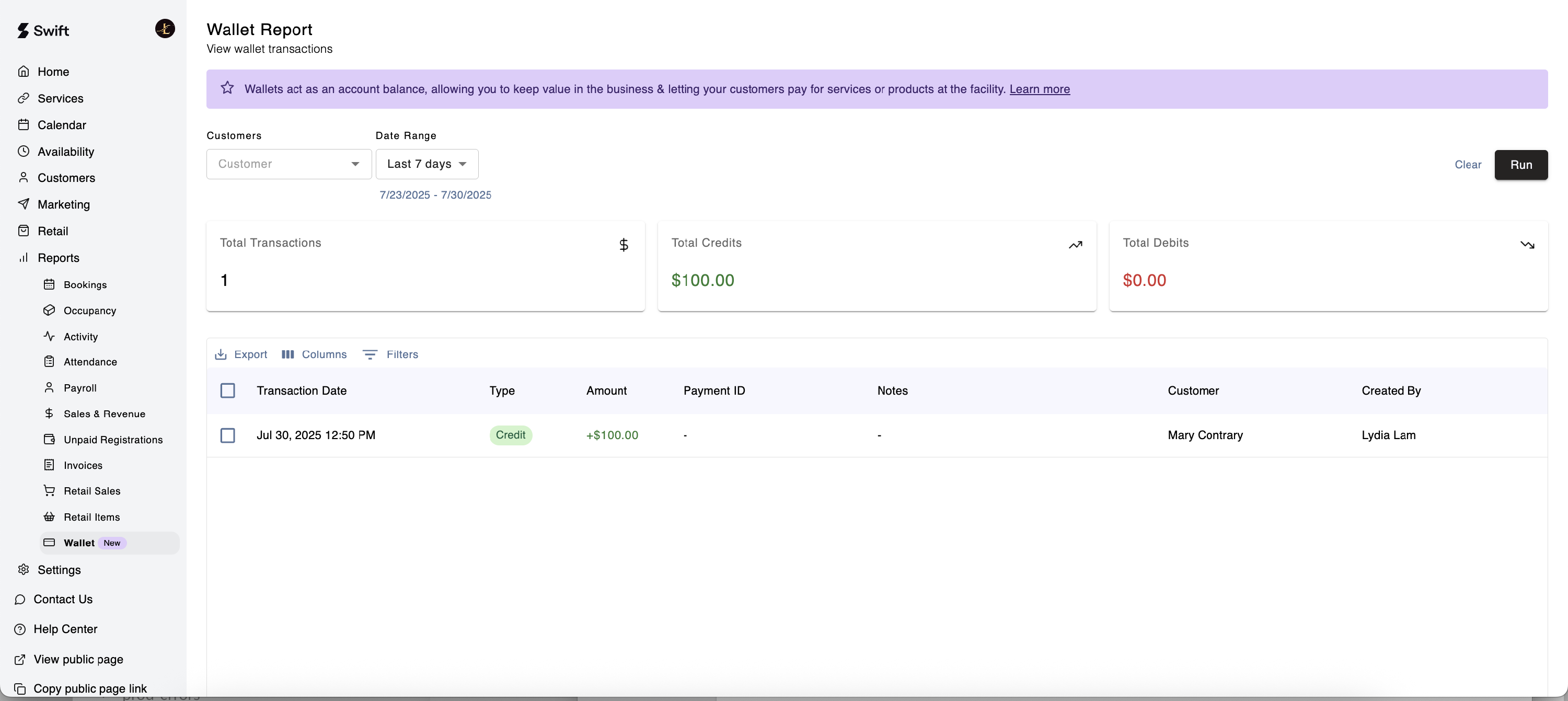Click the Settings gear icon
The image size is (1568, 701).
point(24,569)
